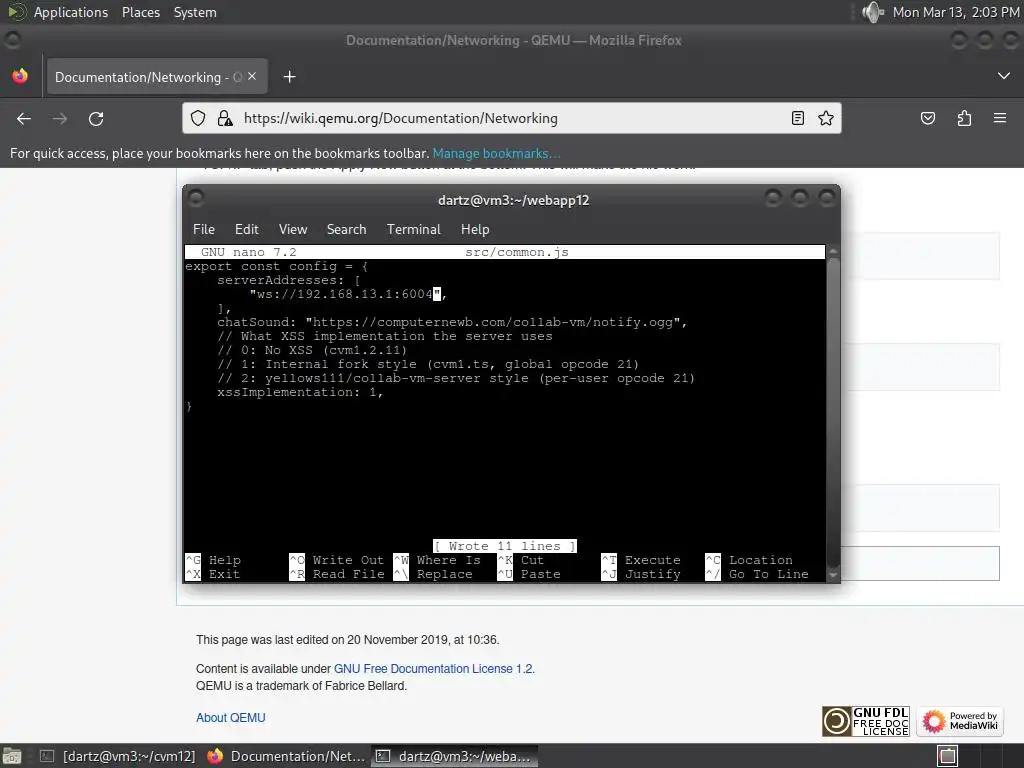Click the terminal scrollbar down arrow
Screen dimensions: 1024x768
[x=833, y=575]
